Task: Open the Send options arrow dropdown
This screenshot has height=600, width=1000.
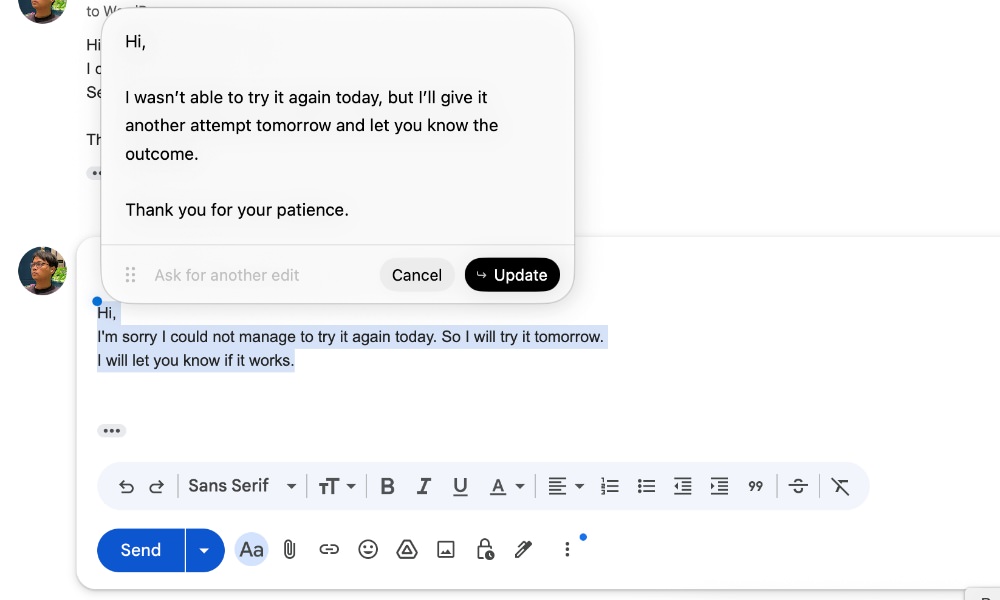Action: click(204, 549)
